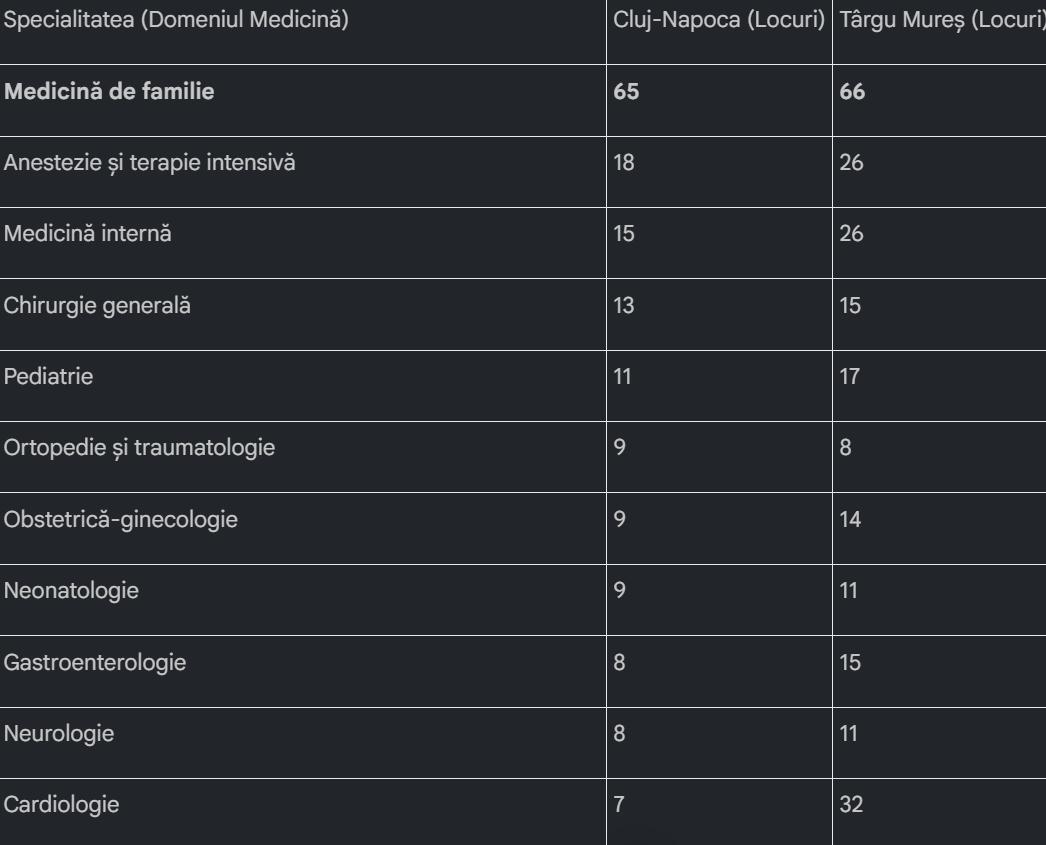Click the 14 in the Obstetrică-ginecologie row
Screen dimensions: 1046x845
(852, 520)
